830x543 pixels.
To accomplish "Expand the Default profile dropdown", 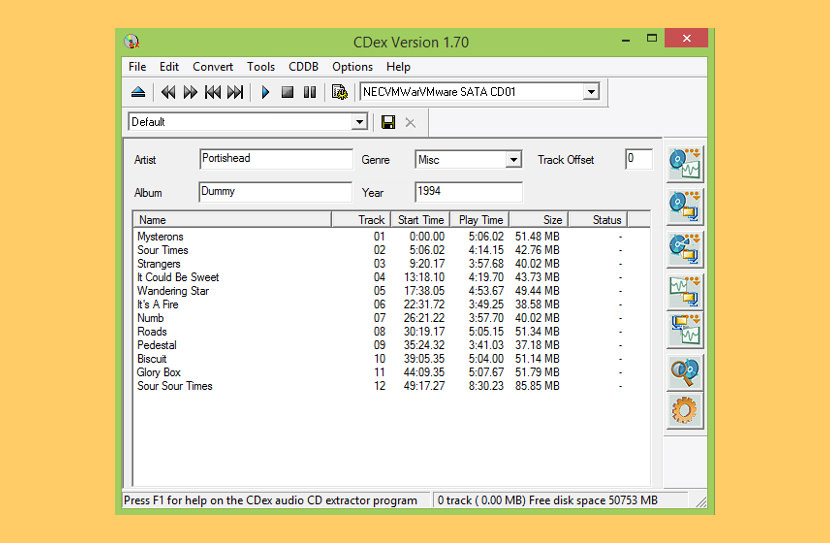I will (359, 122).
